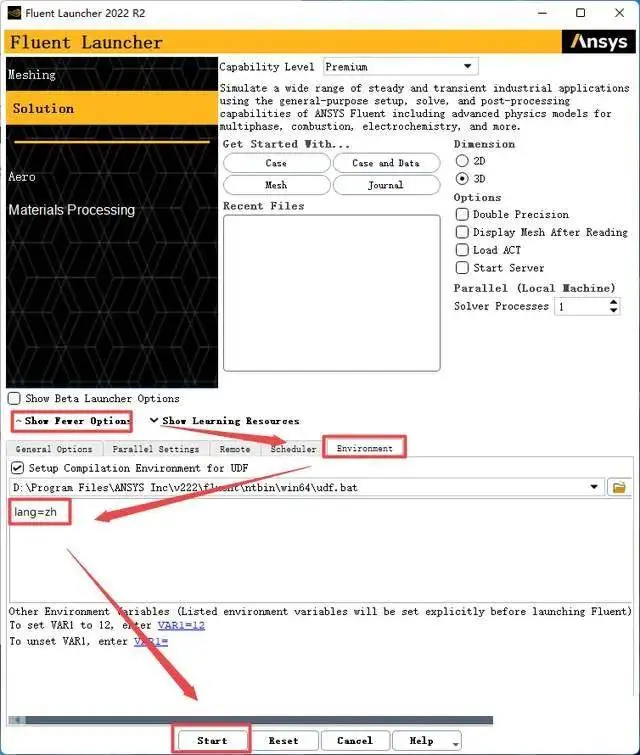Switch to the General Options tab

(54, 449)
